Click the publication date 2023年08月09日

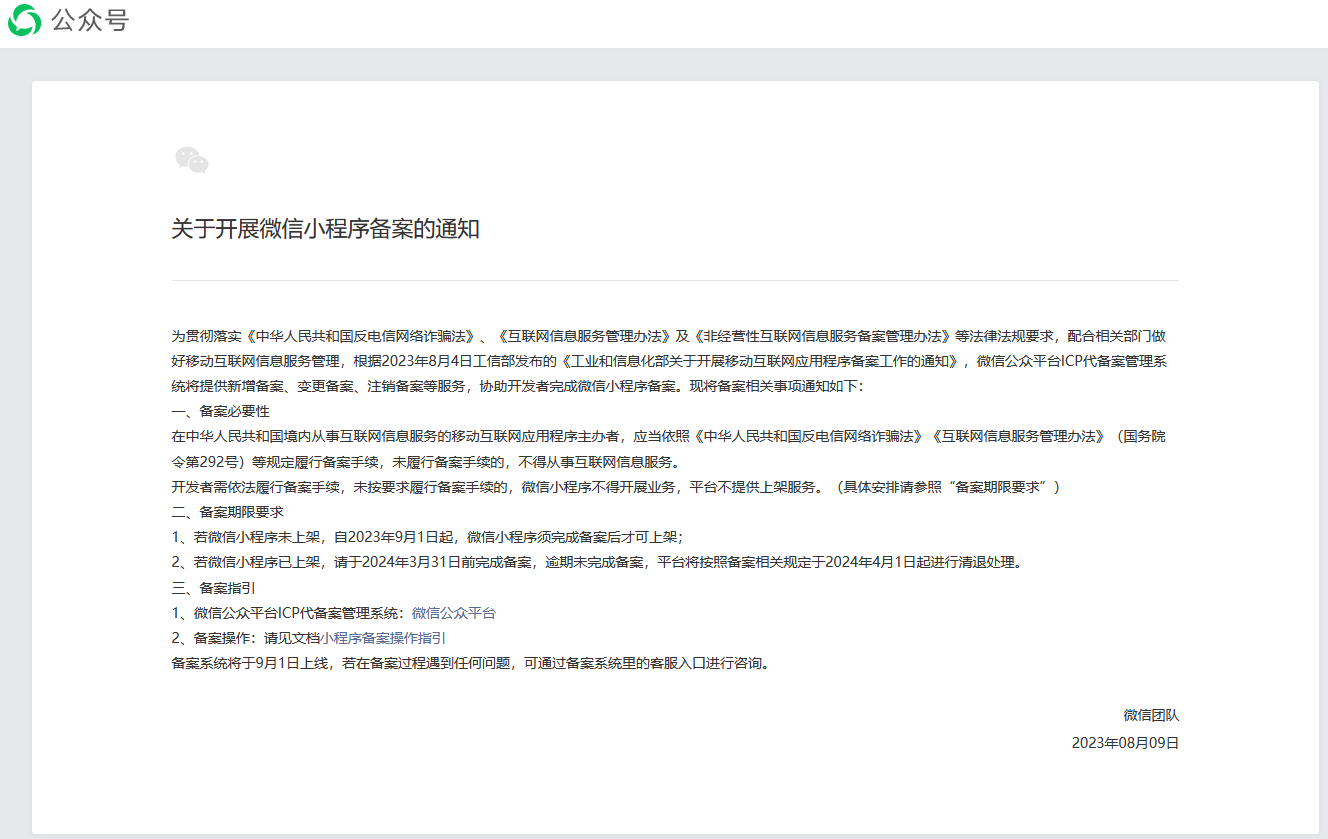pos(1125,743)
